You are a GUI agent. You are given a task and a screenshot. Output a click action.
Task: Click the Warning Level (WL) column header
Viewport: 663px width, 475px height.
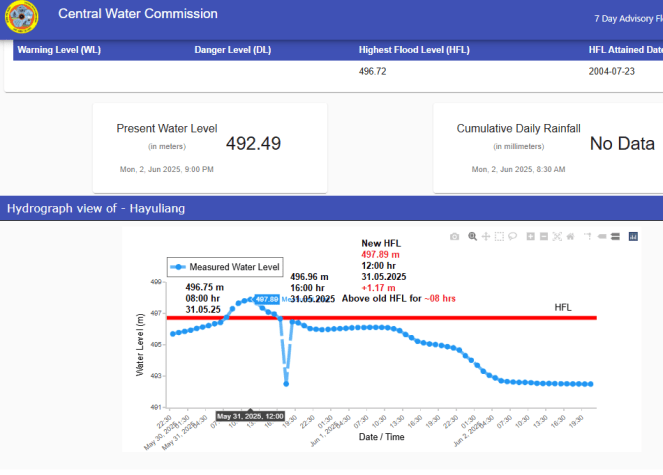click(59, 49)
